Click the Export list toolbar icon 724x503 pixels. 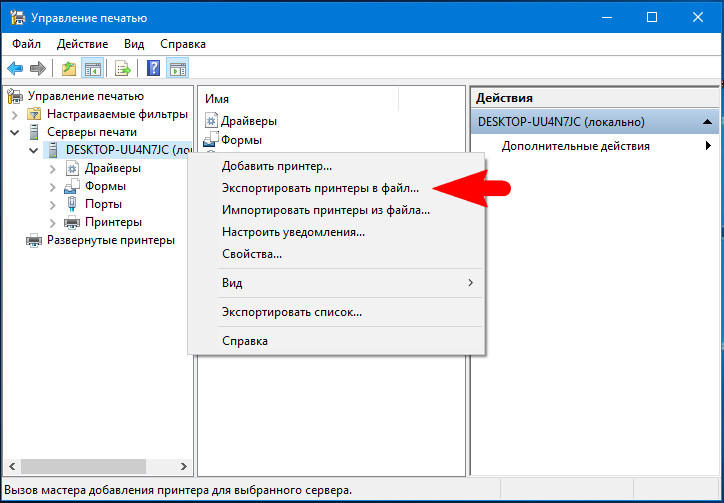tap(123, 69)
